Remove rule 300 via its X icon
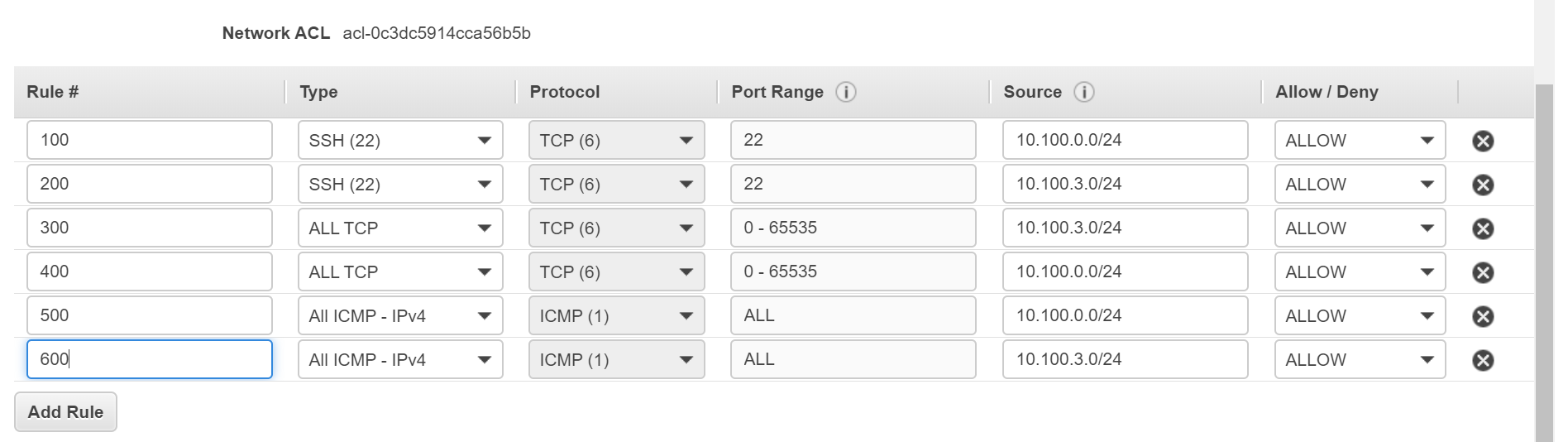Screen dimensions: 1568x442 1483,228
